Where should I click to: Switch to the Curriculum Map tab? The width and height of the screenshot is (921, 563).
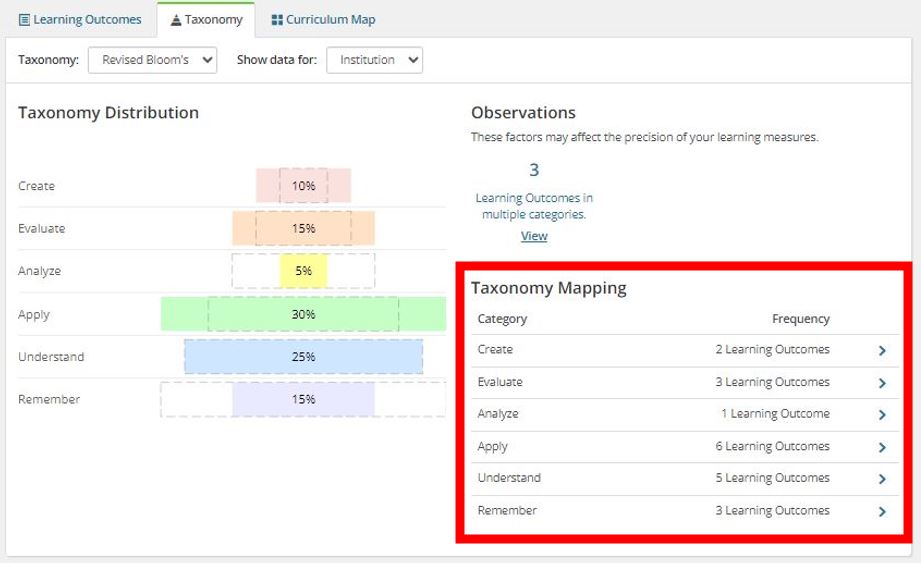coord(323,20)
